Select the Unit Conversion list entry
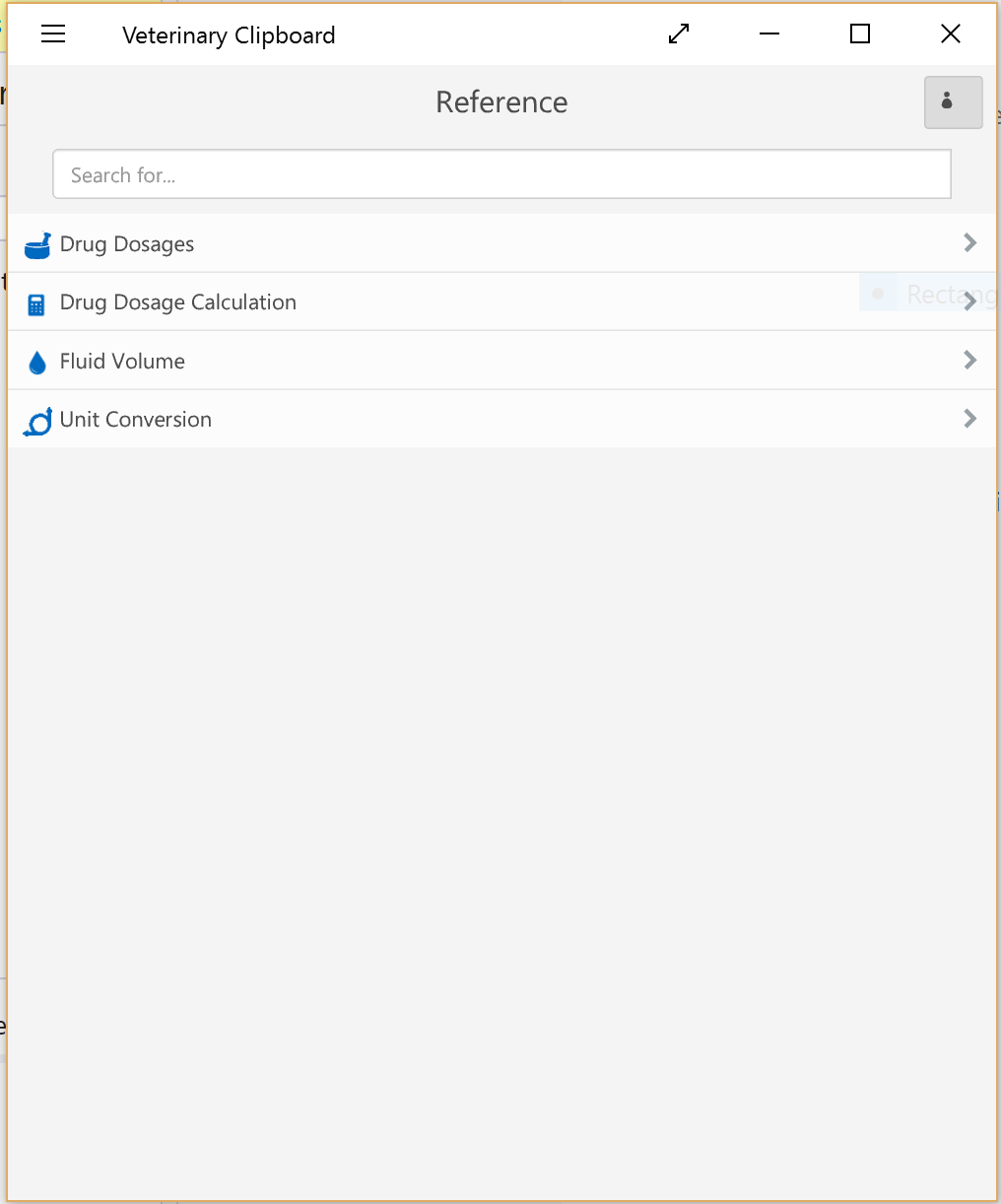The width and height of the screenshot is (1001, 1204). click(x=501, y=419)
